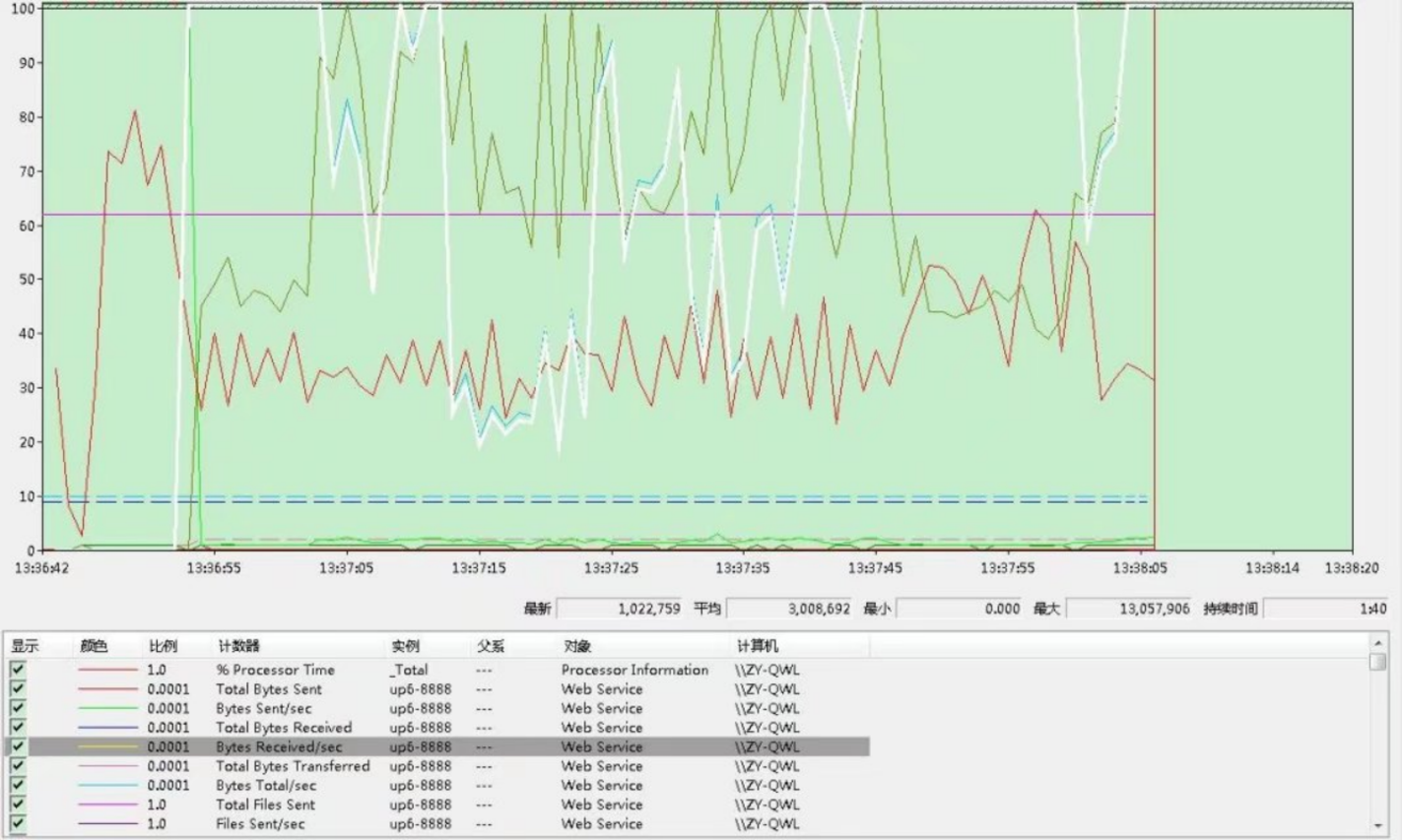
Task: Toggle the Total Bytes Sent checkbox
Action: click(x=18, y=689)
